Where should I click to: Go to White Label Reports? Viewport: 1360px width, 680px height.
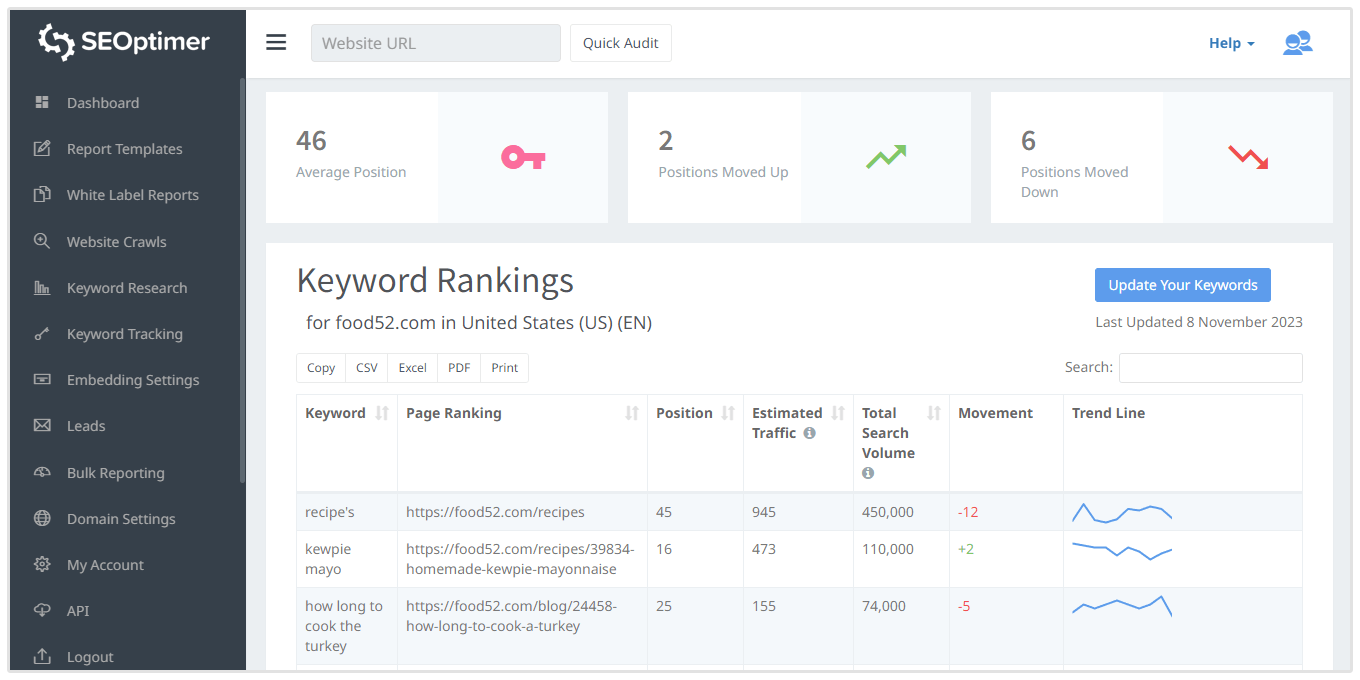tap(132, 195)
